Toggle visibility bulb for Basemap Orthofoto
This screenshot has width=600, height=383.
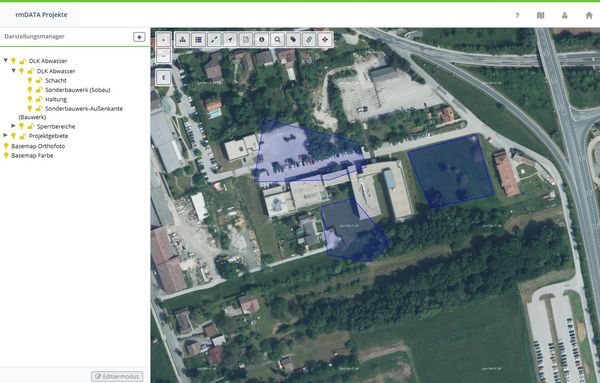click(x=6, y=146)
